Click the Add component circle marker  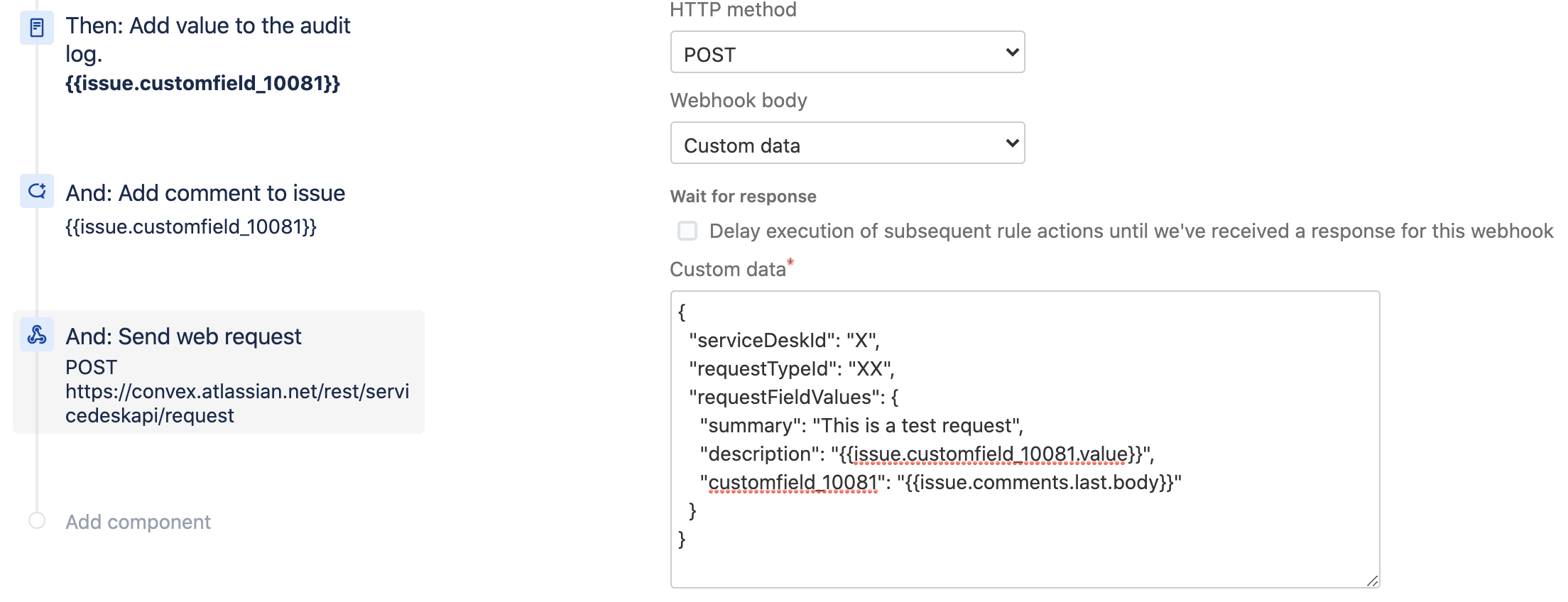(37, 521)
